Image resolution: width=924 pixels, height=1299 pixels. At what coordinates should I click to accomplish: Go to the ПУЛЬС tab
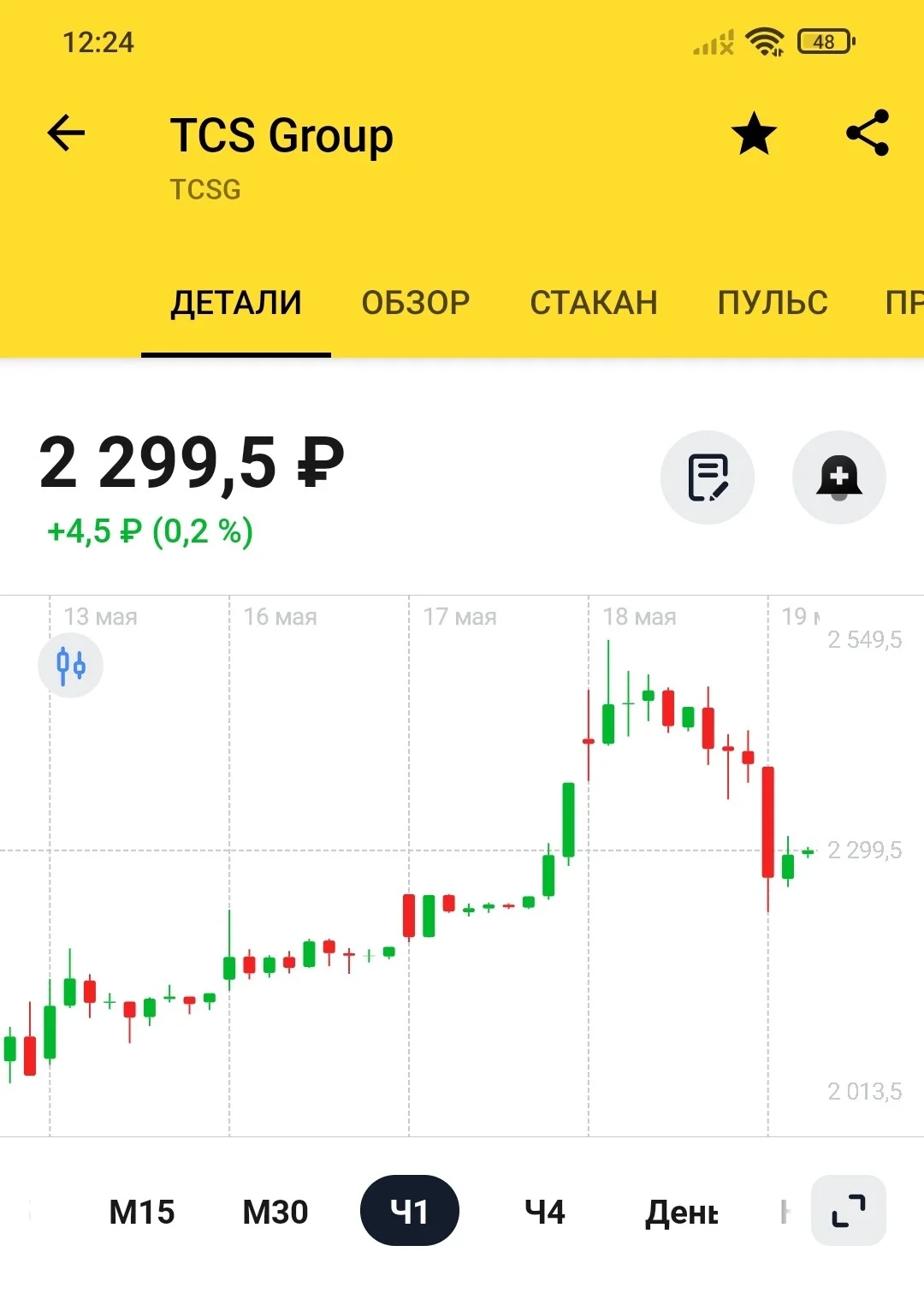(773, 303)
